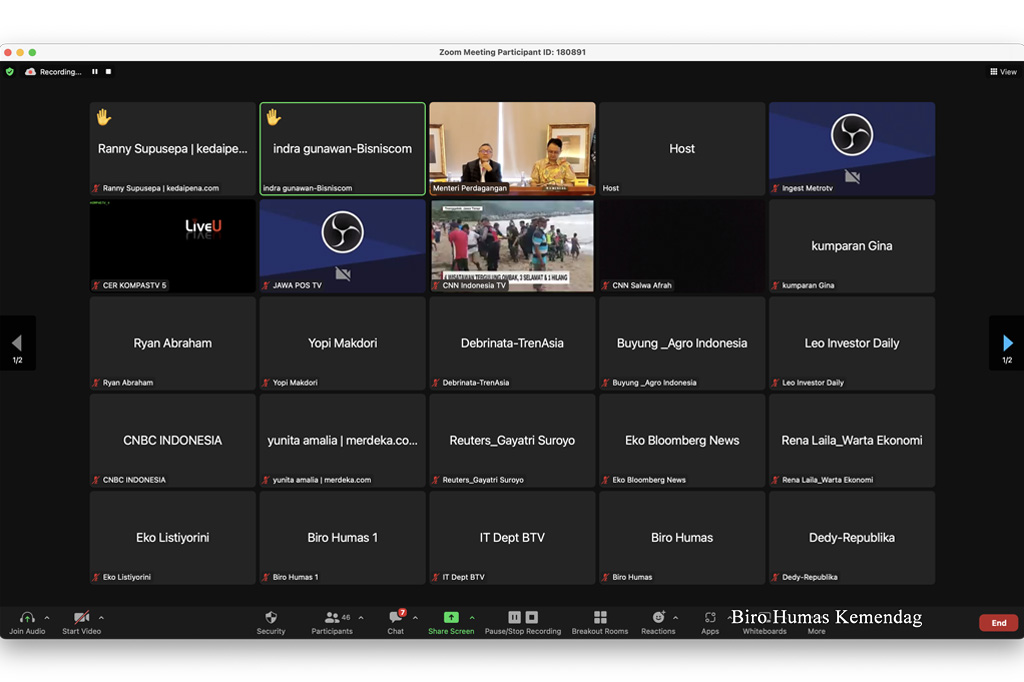Viewport: 1024px width, 682px height.
Task: Click muted mic icon on CNBC INDONESIA label
Action: tap(96, 480)
